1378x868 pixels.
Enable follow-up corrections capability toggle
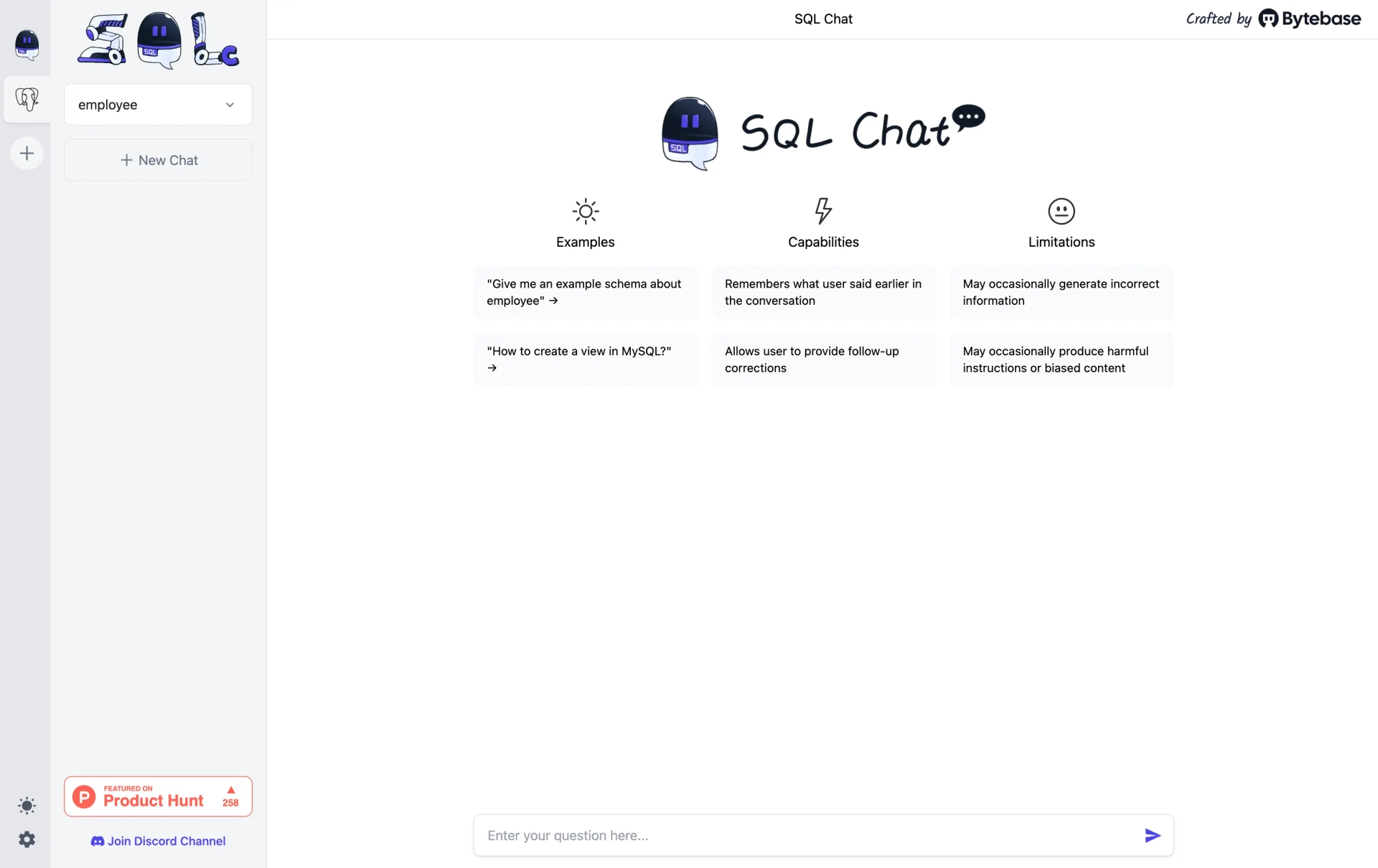click(823, 359)
